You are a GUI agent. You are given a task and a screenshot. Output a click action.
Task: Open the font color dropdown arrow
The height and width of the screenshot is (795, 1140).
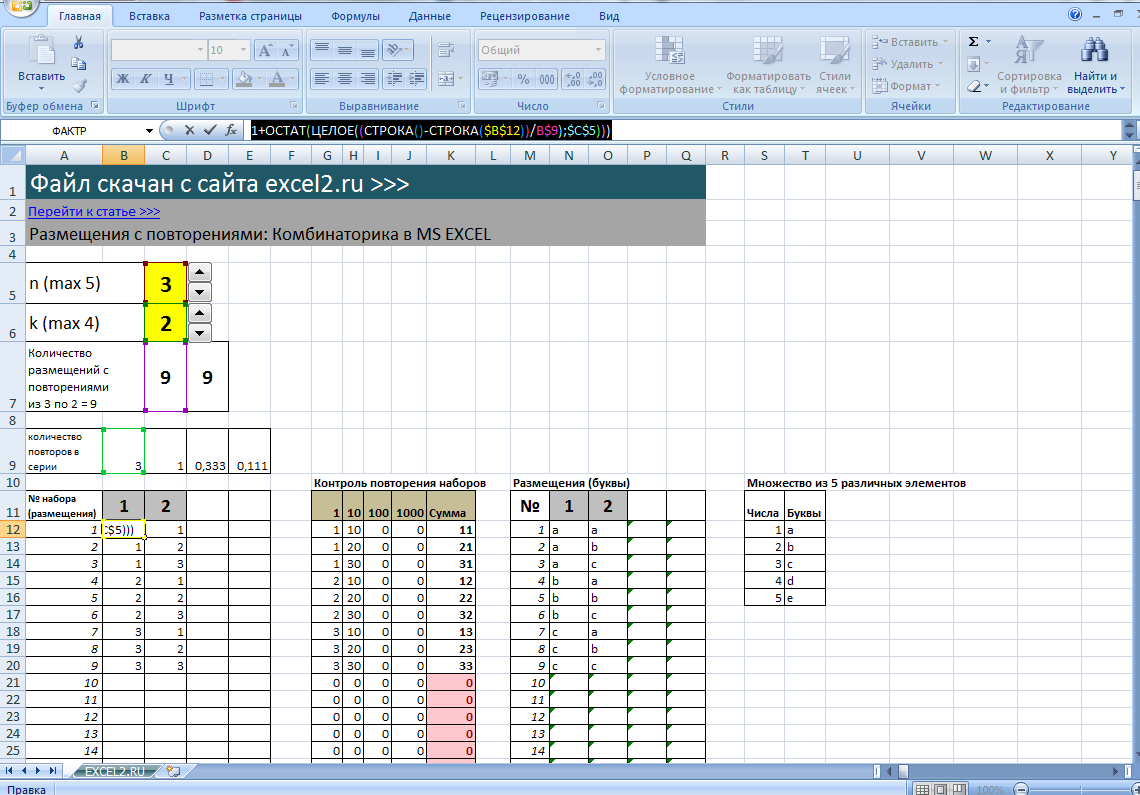point(292,79)
